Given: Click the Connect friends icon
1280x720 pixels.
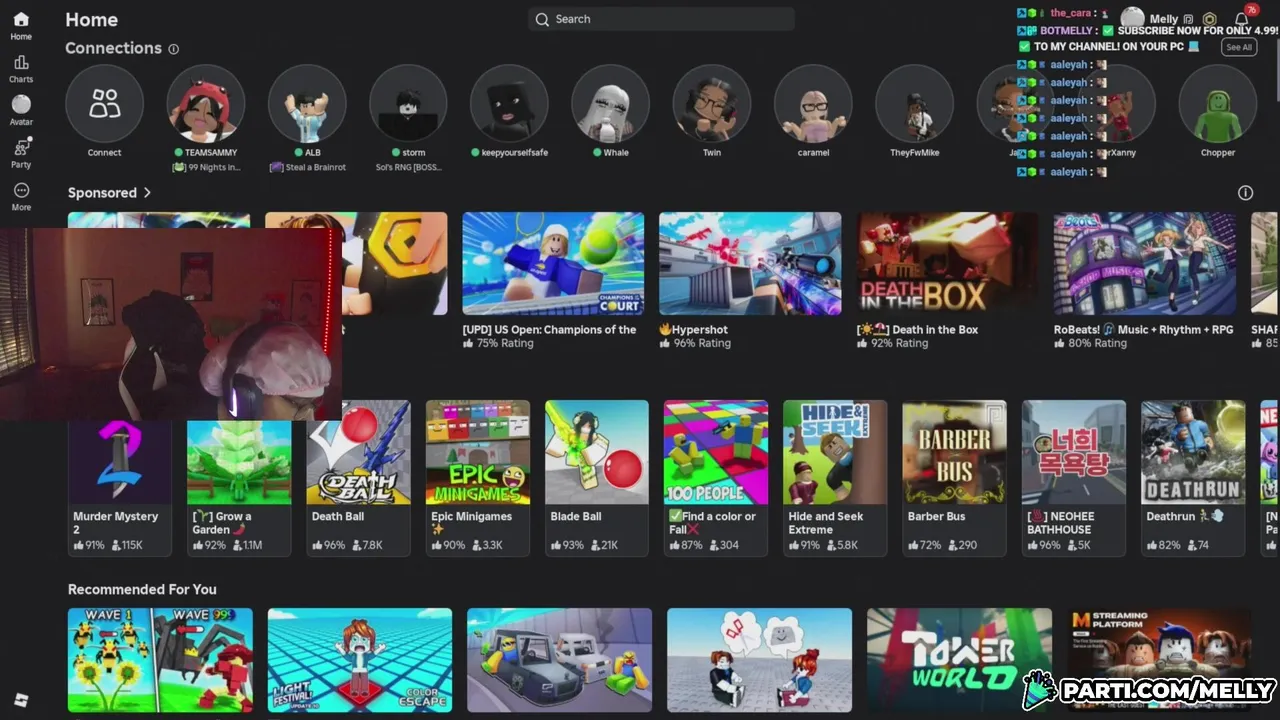Looking at the screenshot, I should coord(104,104).
